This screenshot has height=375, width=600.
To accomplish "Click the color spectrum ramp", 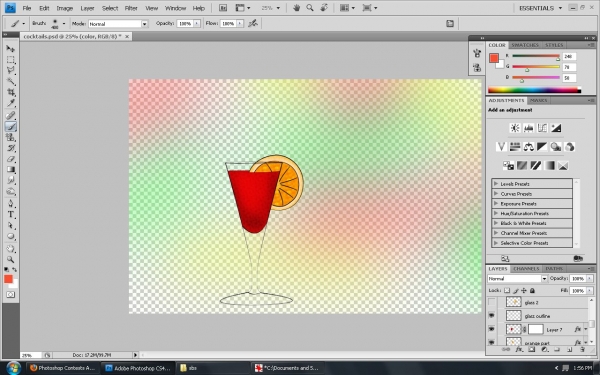I will [x=534, y=90].
